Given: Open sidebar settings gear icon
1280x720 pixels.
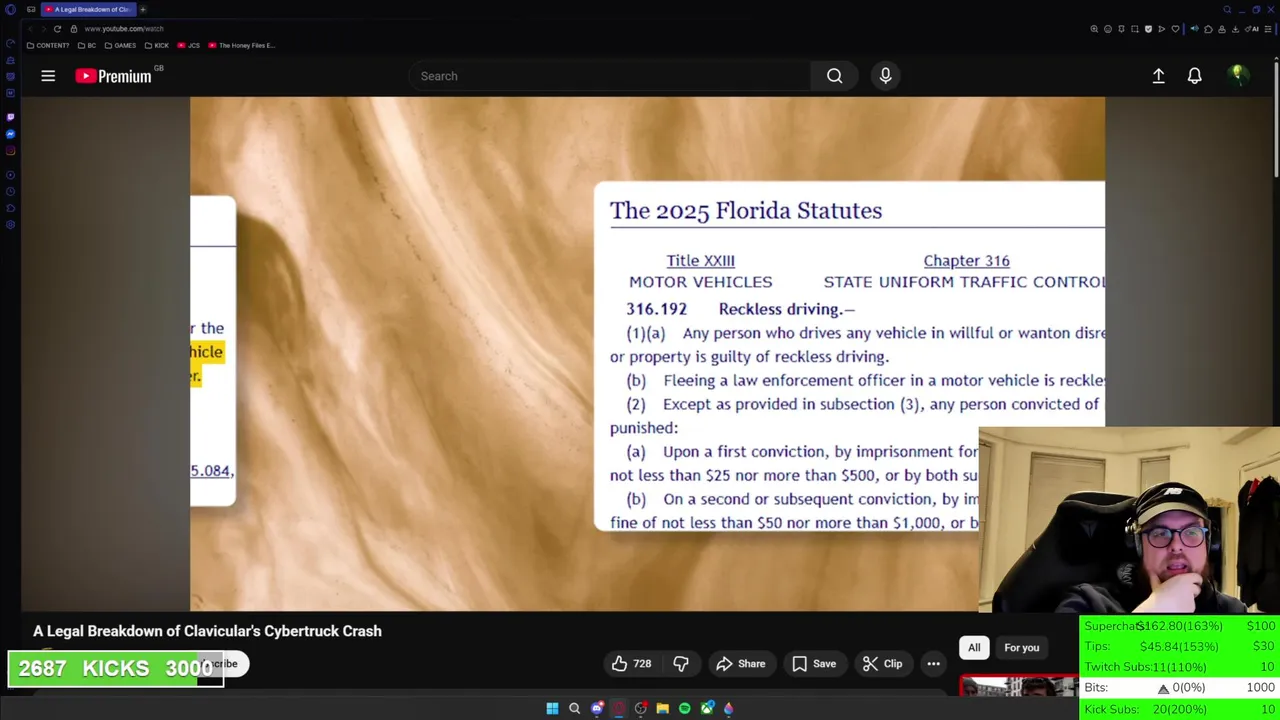Looking at the screenshot, I should point(10,225).
